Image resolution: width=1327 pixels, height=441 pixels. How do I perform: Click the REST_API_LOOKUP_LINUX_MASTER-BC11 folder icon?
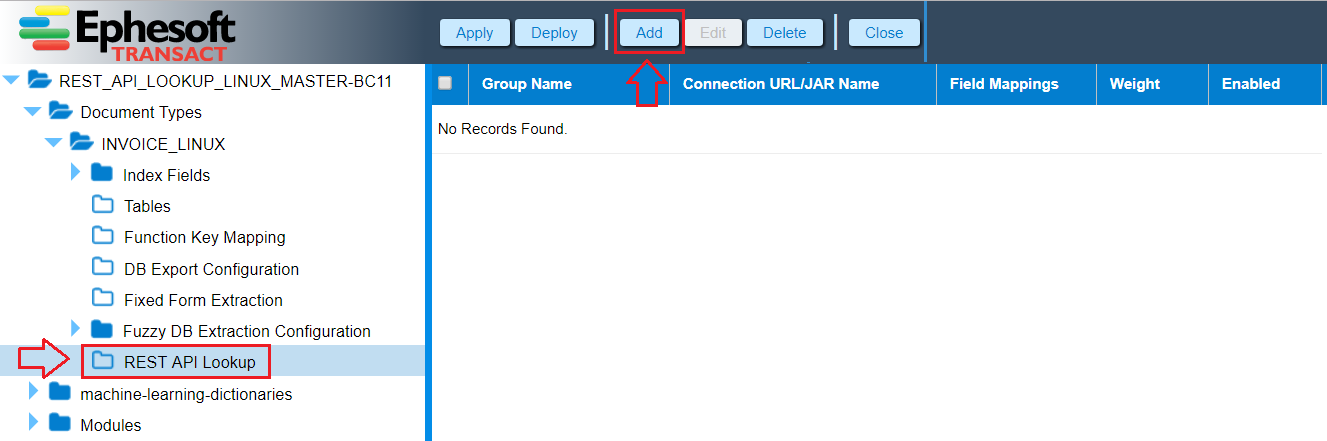click(39, 80)
